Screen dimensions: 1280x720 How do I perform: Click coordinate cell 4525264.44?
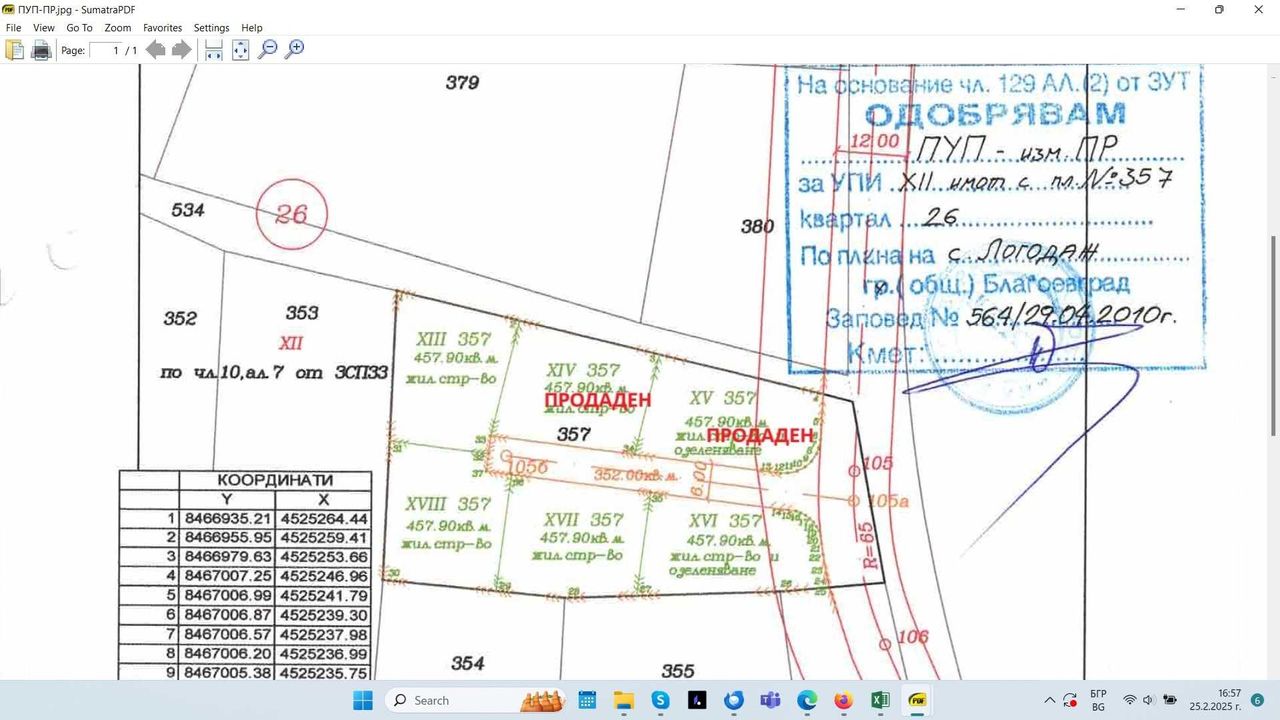coord(324,519)
